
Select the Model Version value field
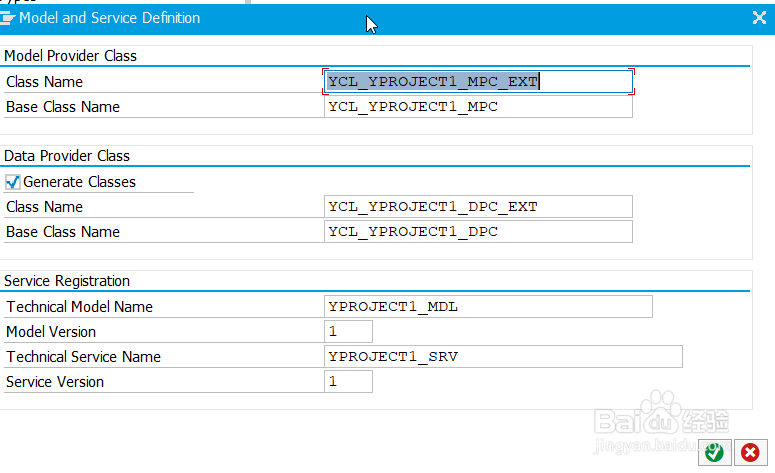pos(348,332)
